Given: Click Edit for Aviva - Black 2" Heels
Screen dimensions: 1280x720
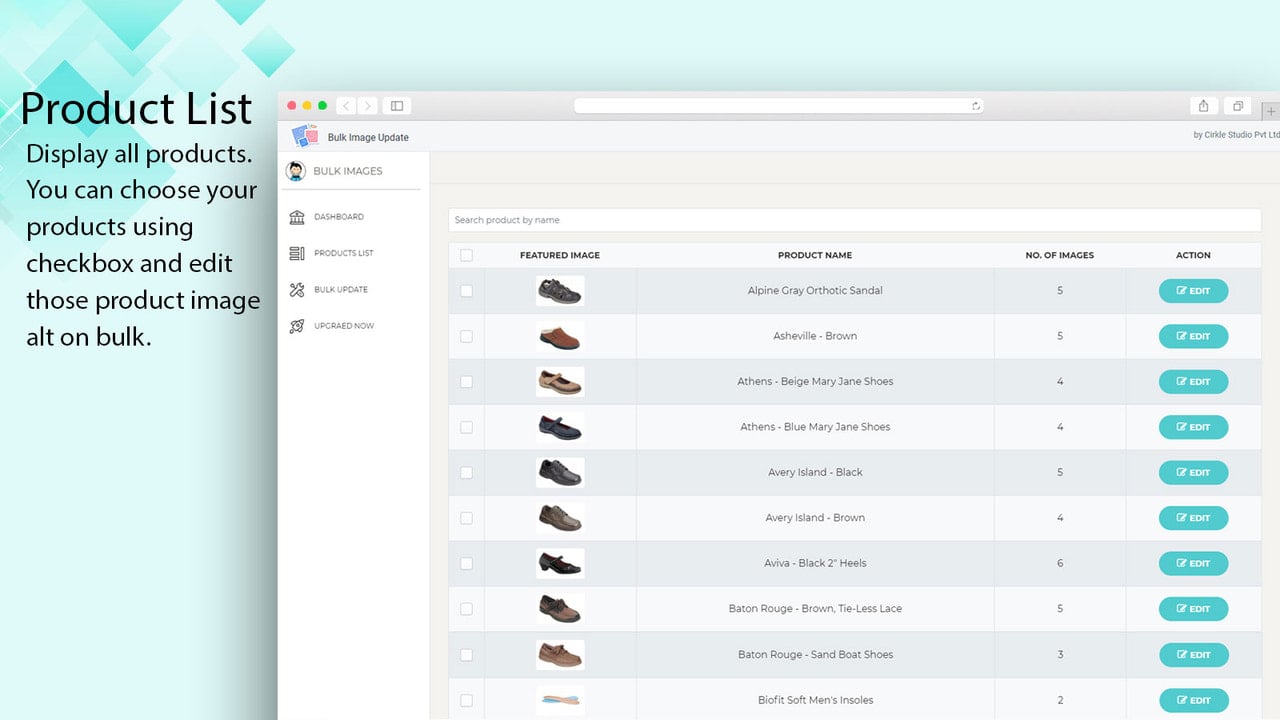Looking at the screenshot, I should pyautogui.click(x=1193, y=563).
